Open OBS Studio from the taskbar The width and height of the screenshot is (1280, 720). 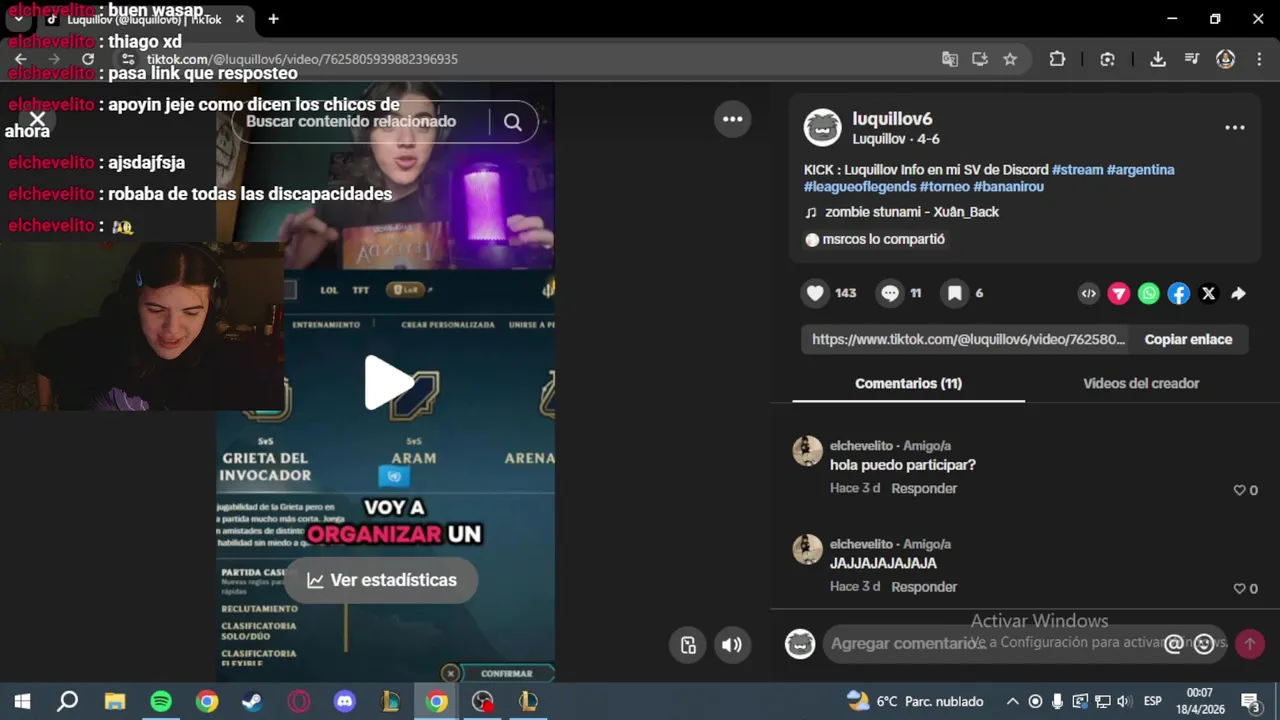(x=483, y=701)
